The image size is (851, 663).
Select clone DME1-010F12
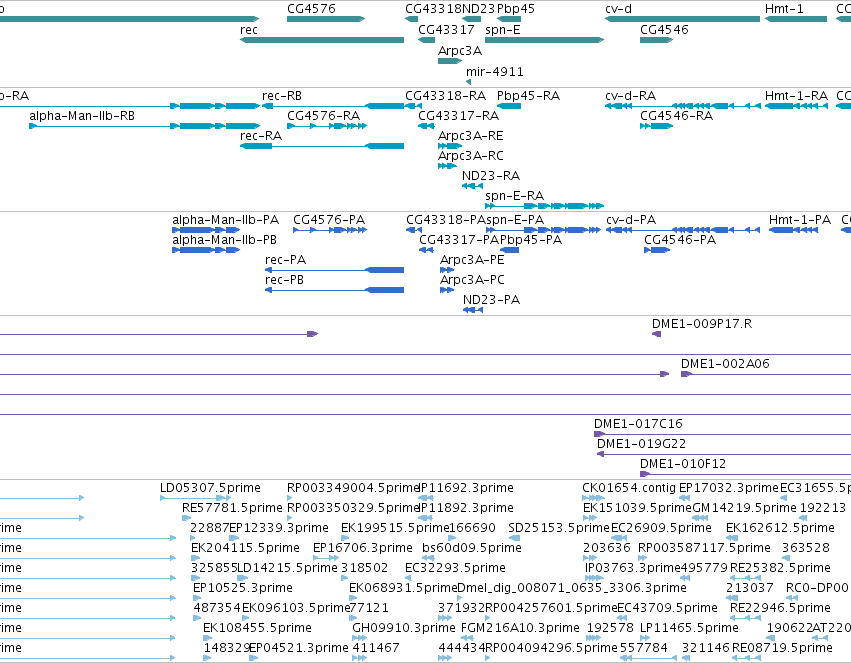[745, 474]
